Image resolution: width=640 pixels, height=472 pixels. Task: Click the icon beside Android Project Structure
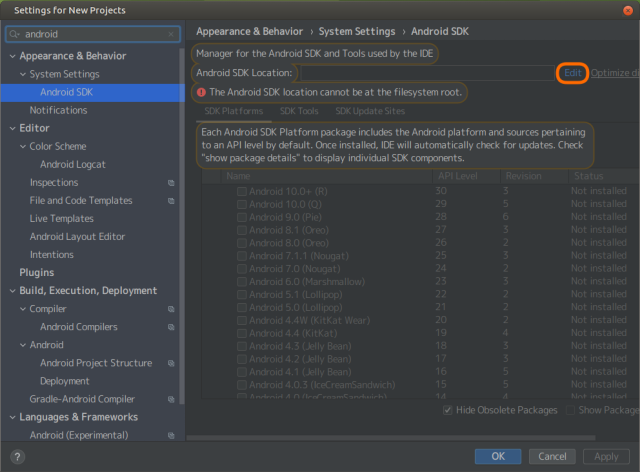171,363
